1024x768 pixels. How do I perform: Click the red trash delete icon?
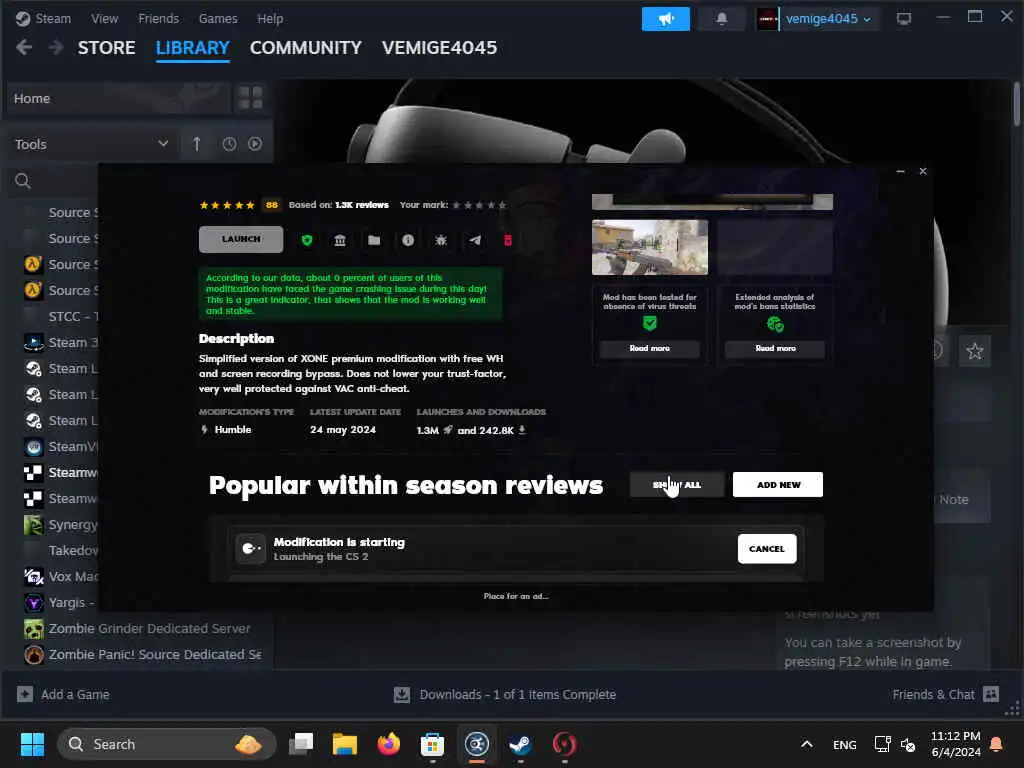[508, 240]
